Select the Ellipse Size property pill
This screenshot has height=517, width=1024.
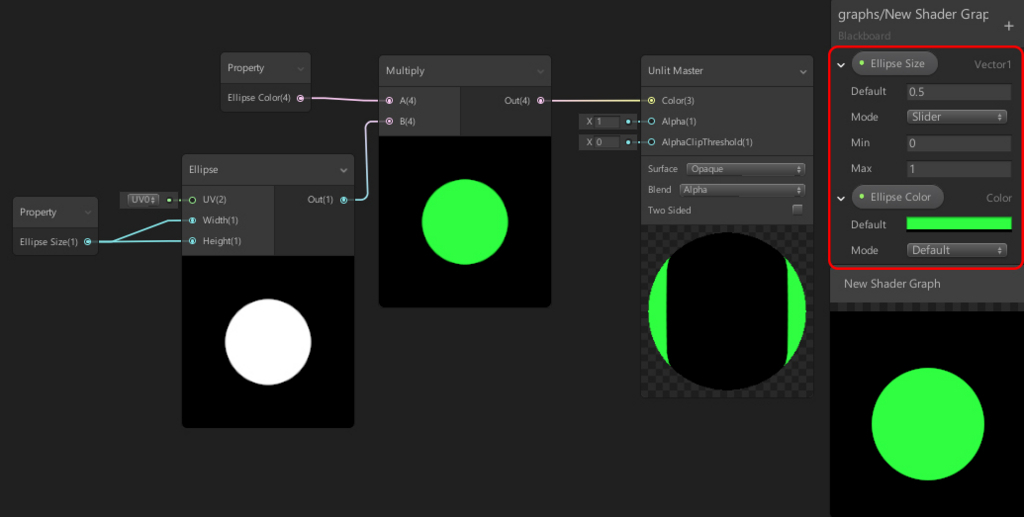point(894,64)
